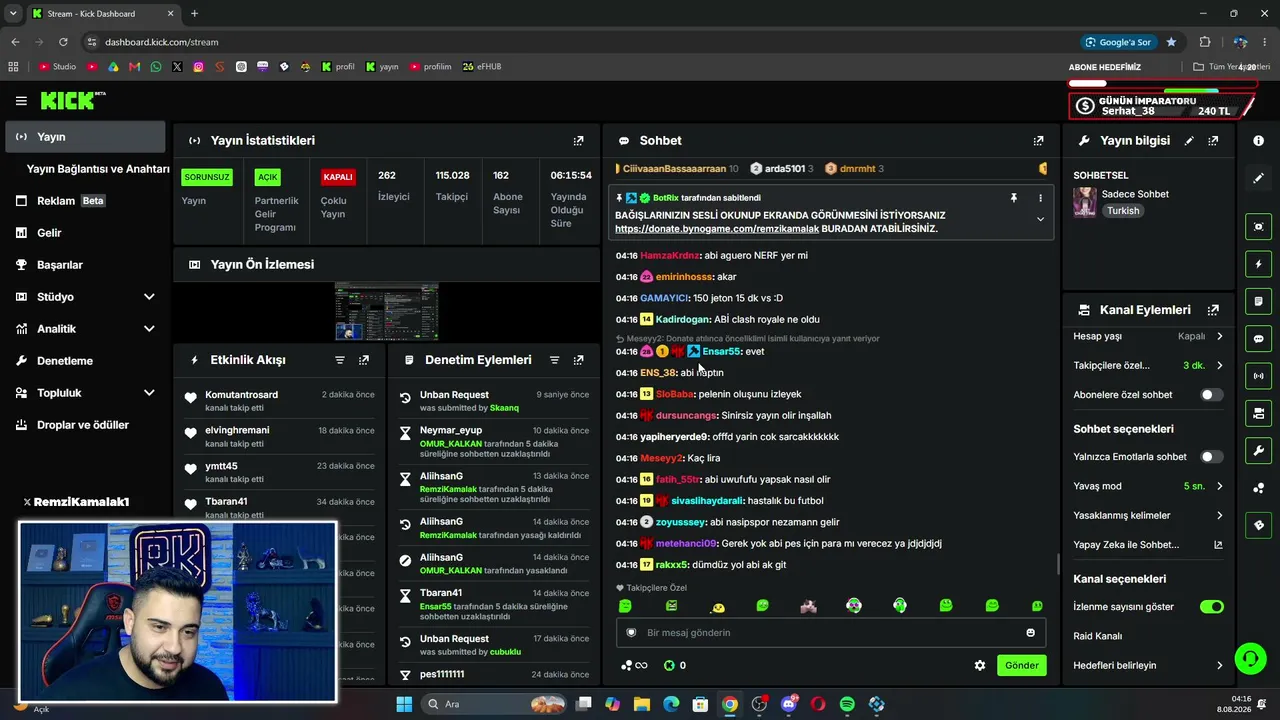This screenshot has height=720, width=1280.
Task: Collapse the pinned BotRix message
Action: pos(1040,219)
